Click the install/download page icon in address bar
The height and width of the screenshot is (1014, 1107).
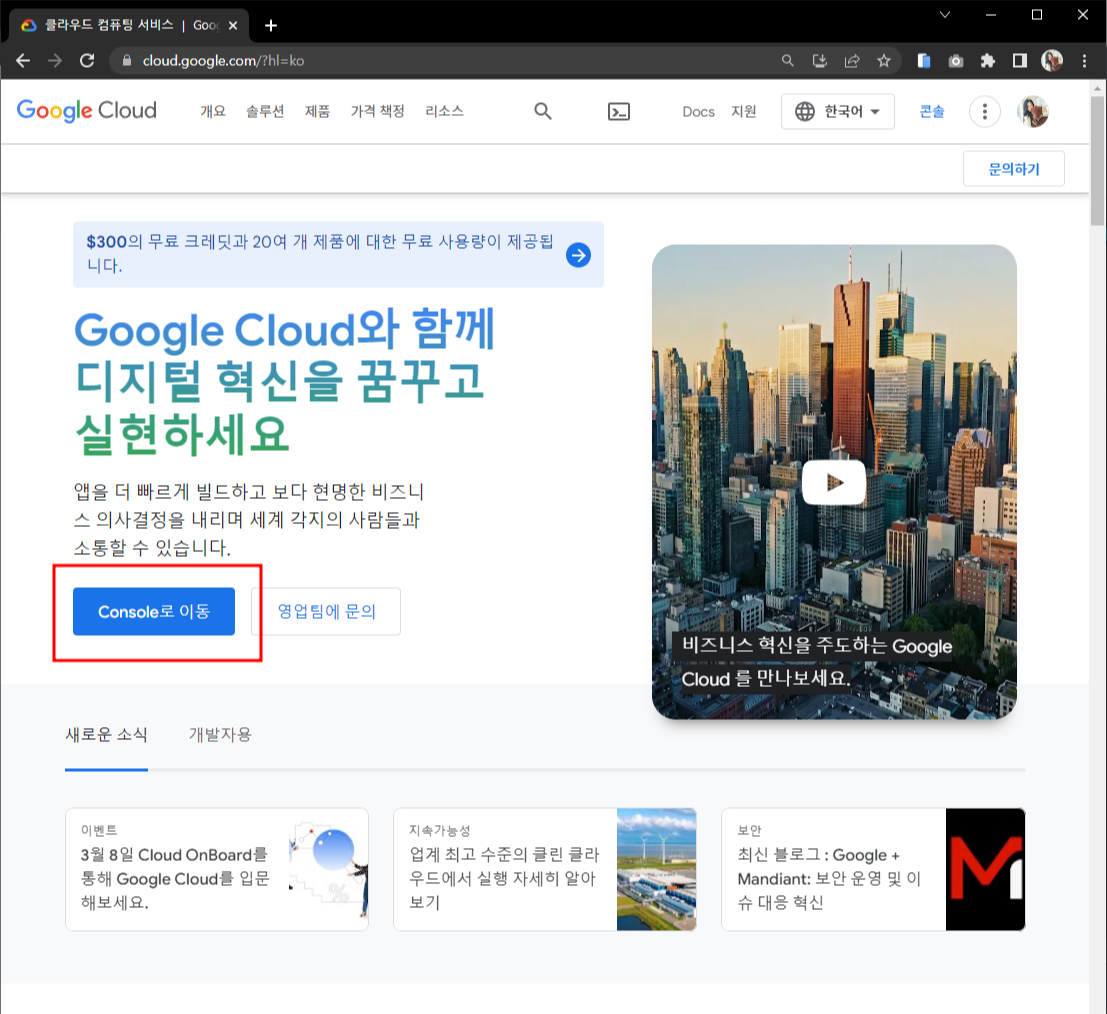820,61
